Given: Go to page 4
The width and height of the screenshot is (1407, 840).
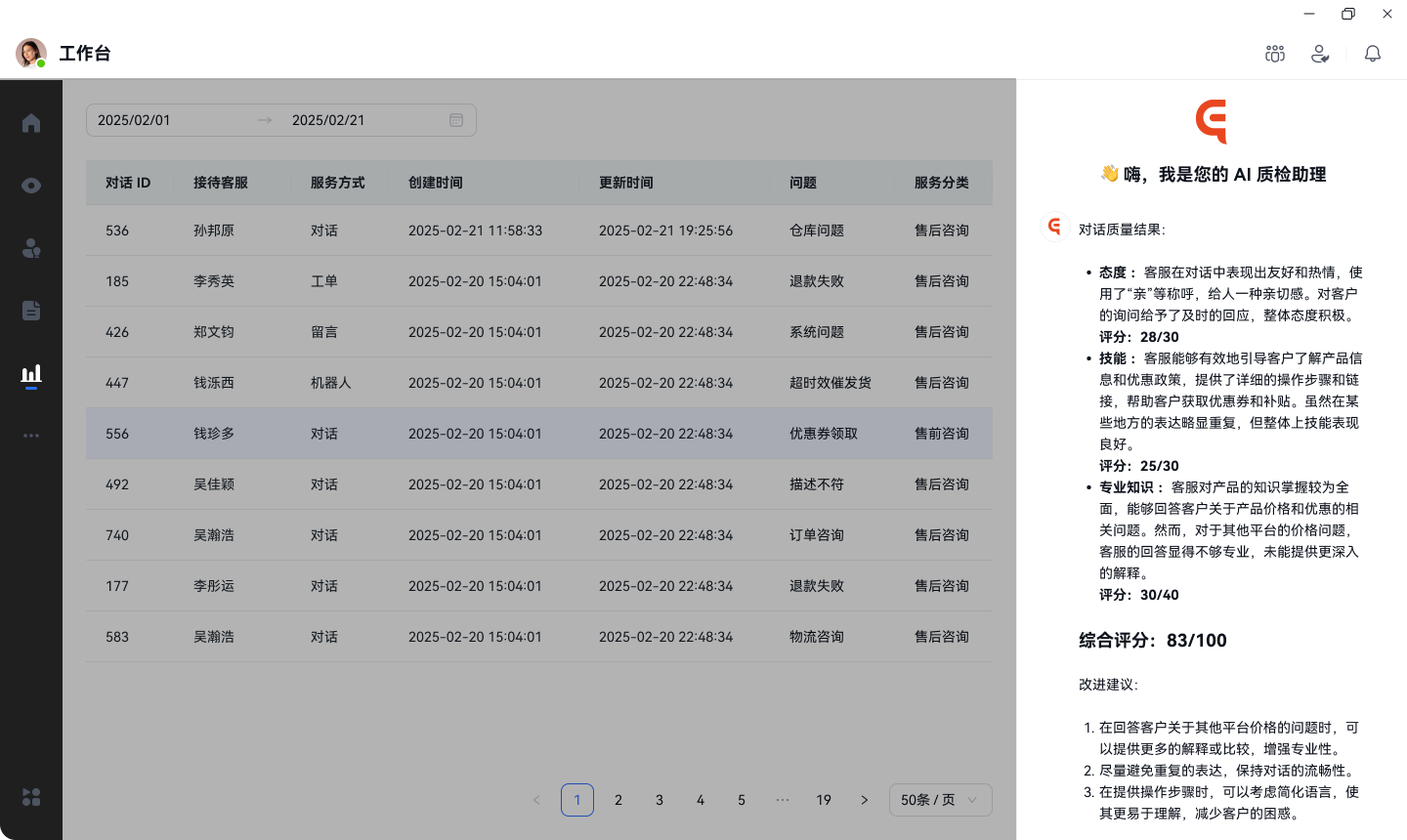Looking at the screenshot, I should click(701, 800).
